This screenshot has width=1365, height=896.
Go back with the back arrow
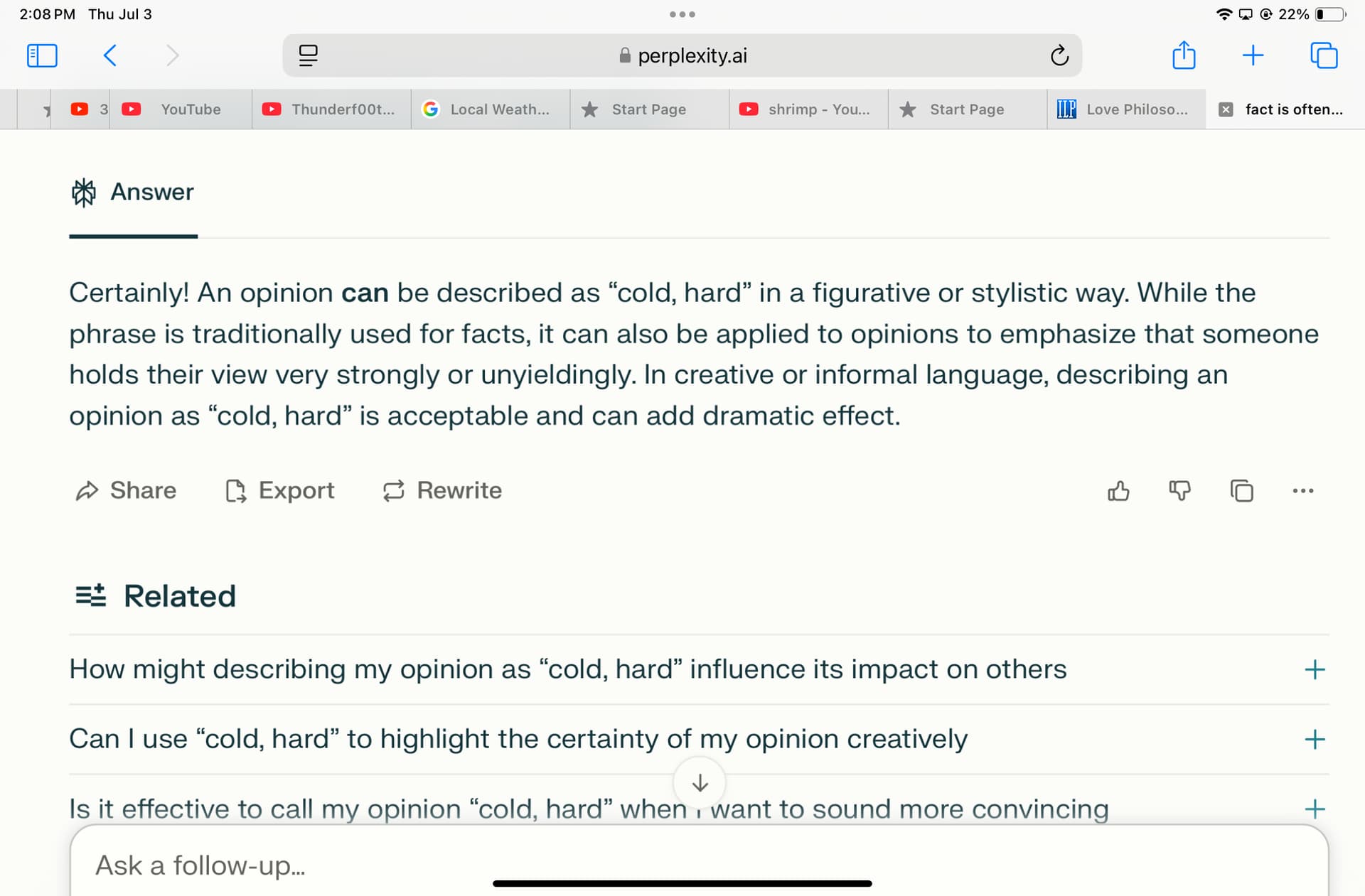(x=110, y=55)
